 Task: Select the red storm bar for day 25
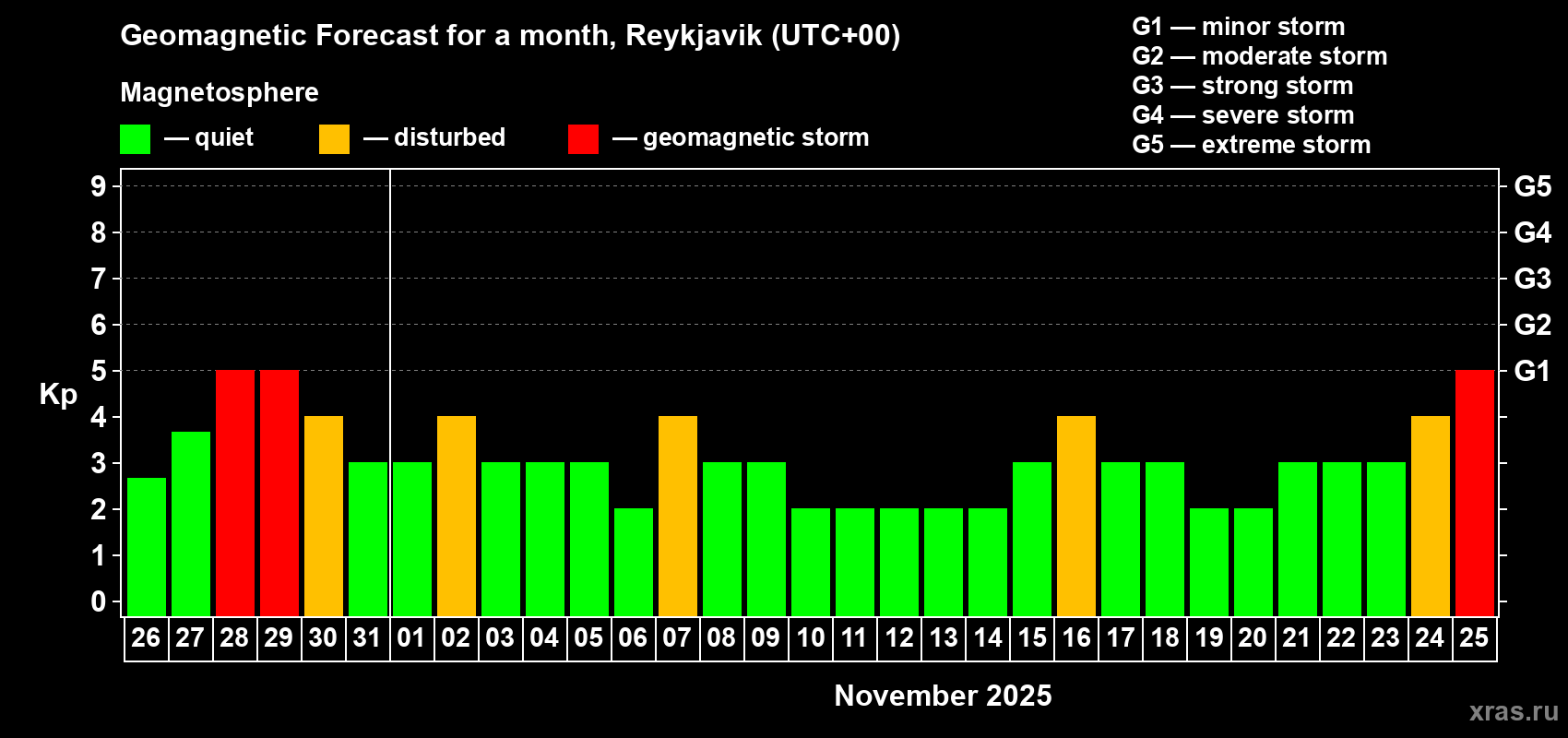tap(1474, 493)
